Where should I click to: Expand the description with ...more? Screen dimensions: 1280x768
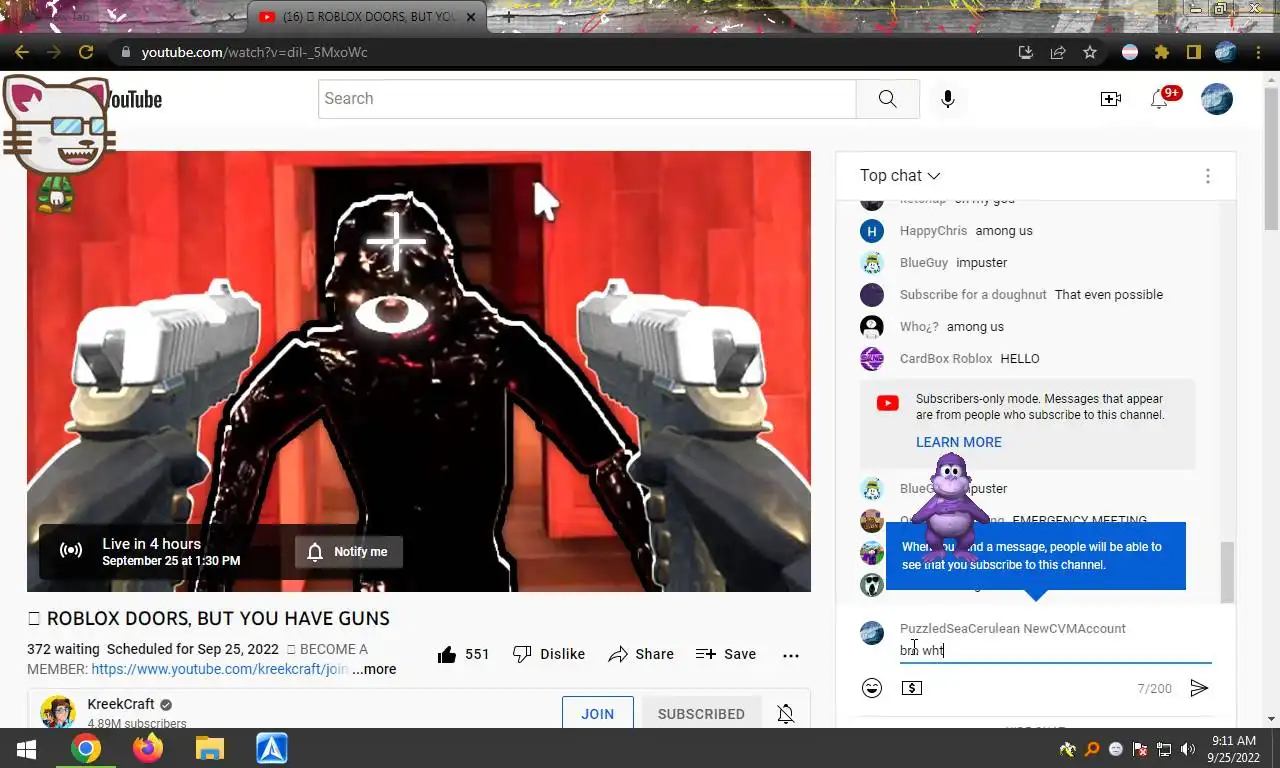[x=374, y=669]
